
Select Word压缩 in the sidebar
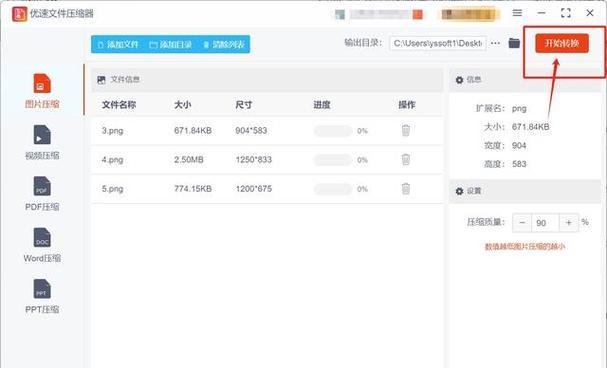(42, 245)
